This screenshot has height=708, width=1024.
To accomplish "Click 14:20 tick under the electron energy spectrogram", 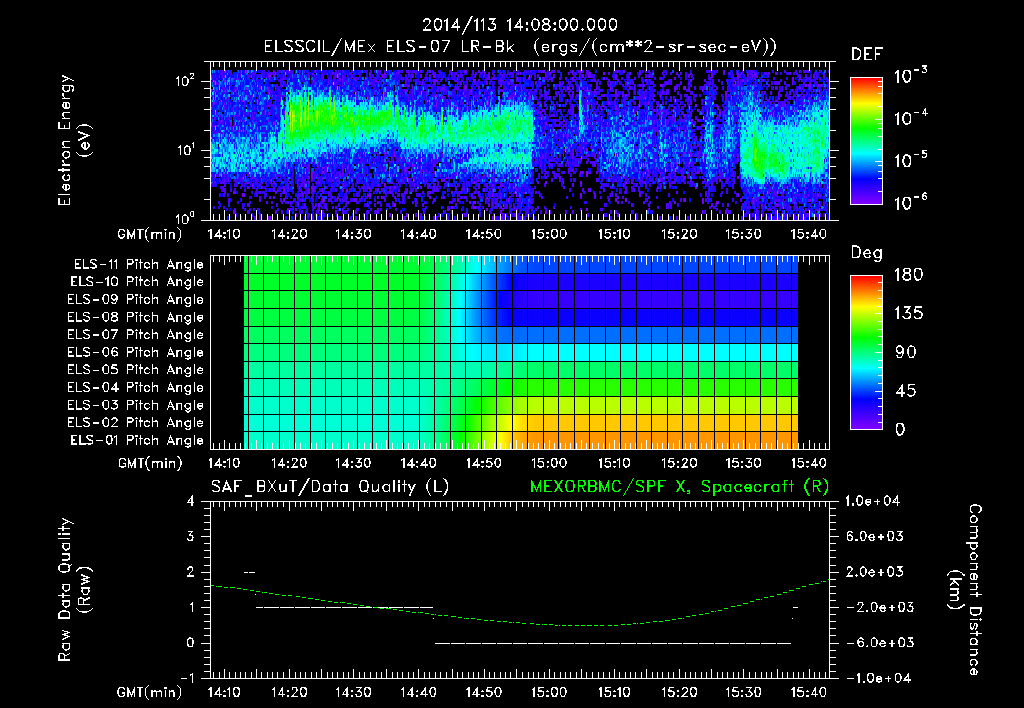I will coord(289,234).
